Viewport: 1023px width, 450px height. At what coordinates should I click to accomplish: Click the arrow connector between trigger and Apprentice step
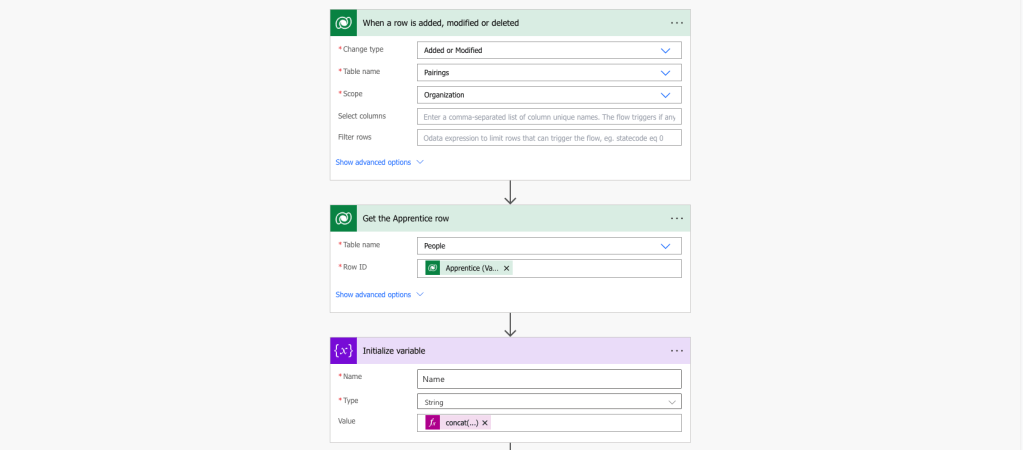point(510,192)
